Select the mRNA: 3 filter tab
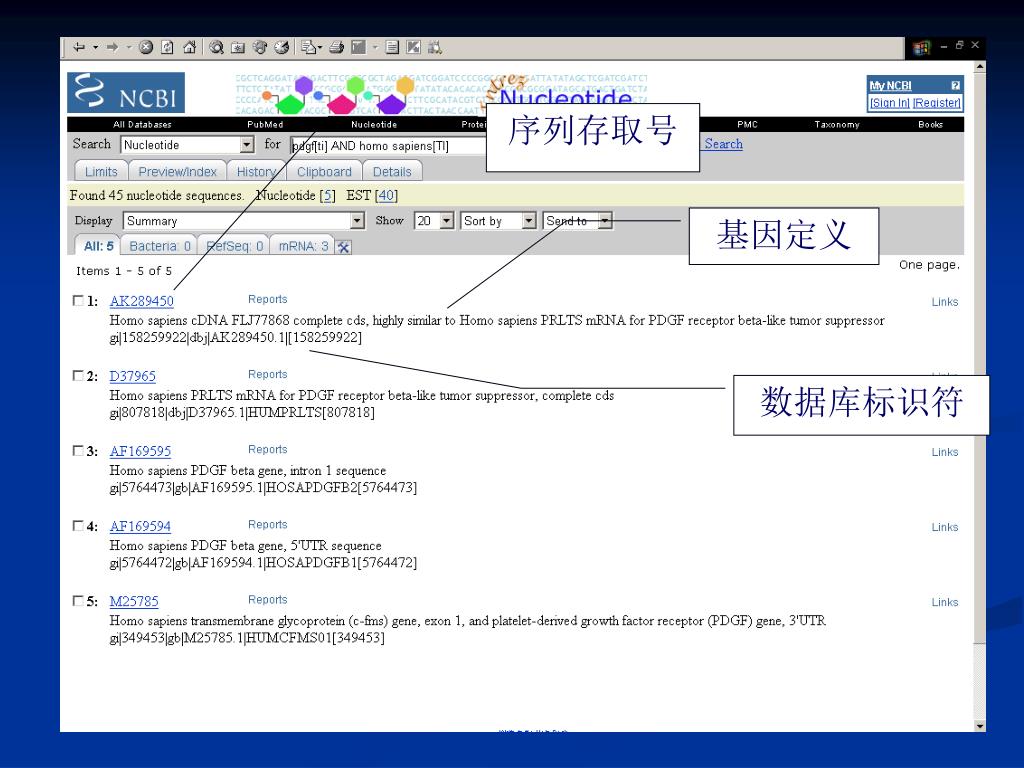Image resolution: width=1024 pixels, height=768 pixels. click(x=303, y=246)
